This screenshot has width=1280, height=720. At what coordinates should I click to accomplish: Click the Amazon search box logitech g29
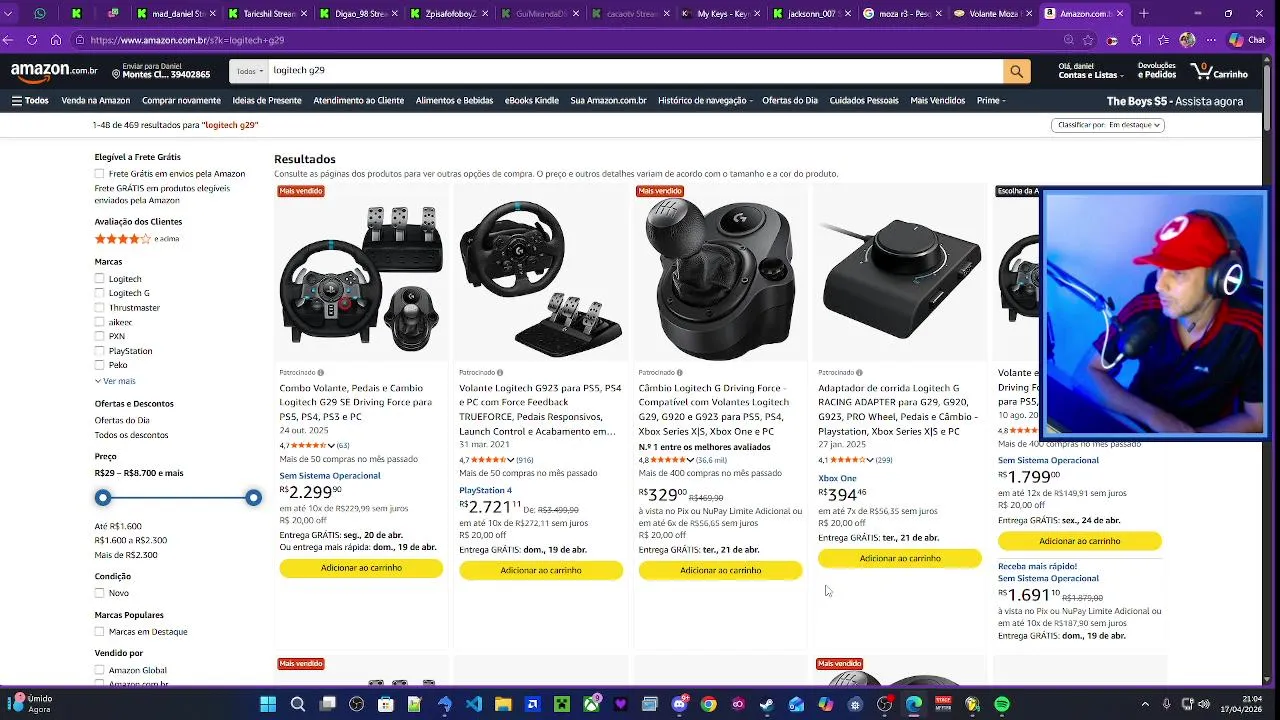[x=635, y=71]
